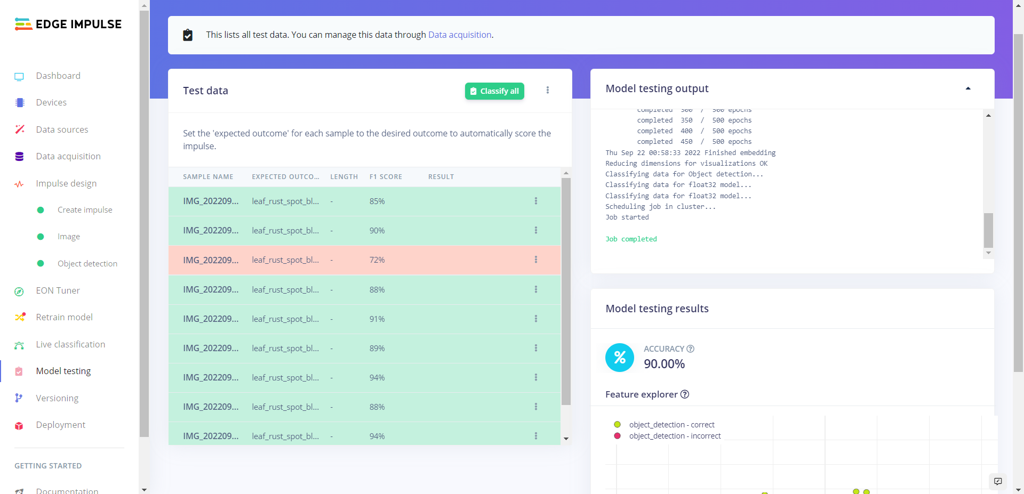Follow the Data acquisition link in banner

click(459, 35)
